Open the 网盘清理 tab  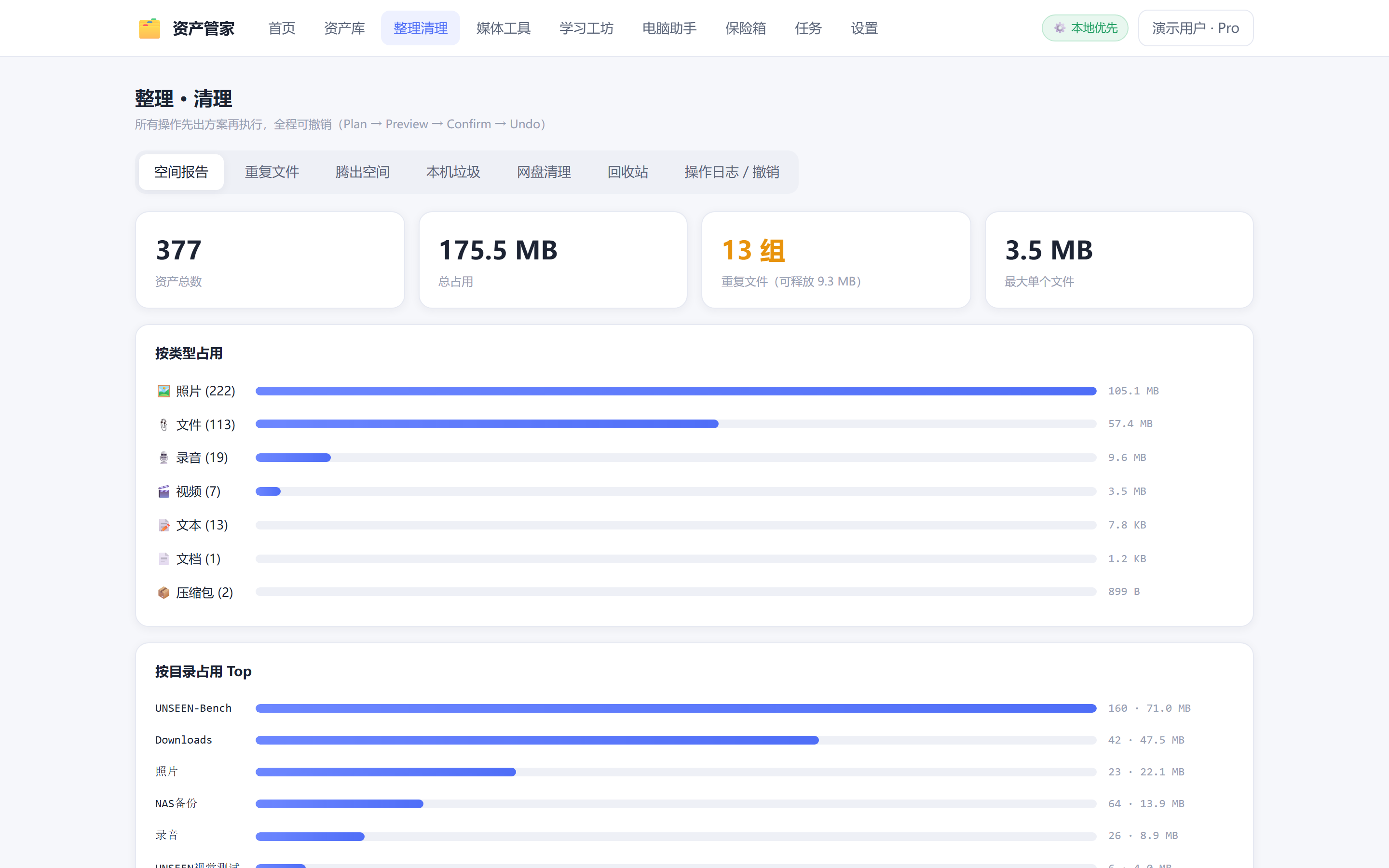[x=544, y=172]
